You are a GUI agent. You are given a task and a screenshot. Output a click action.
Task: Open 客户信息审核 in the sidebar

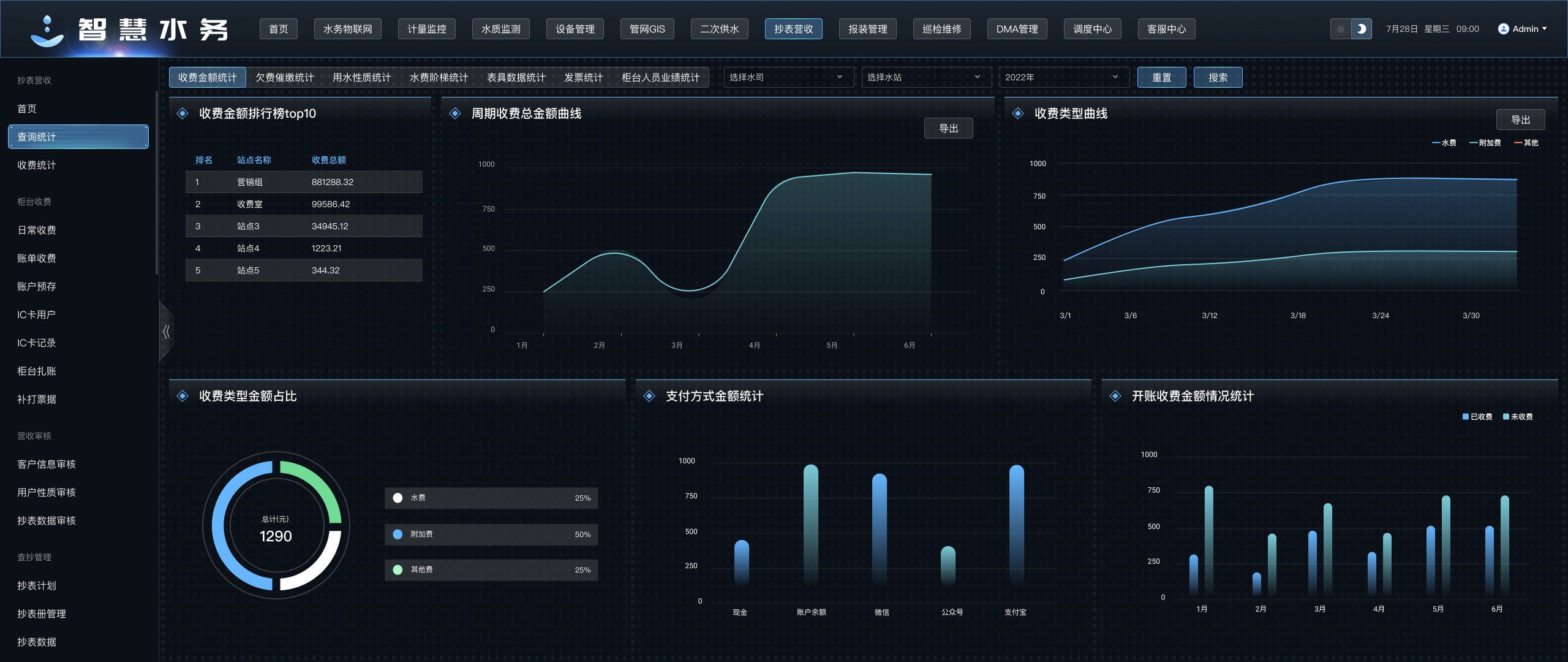[x=47, y=464]
